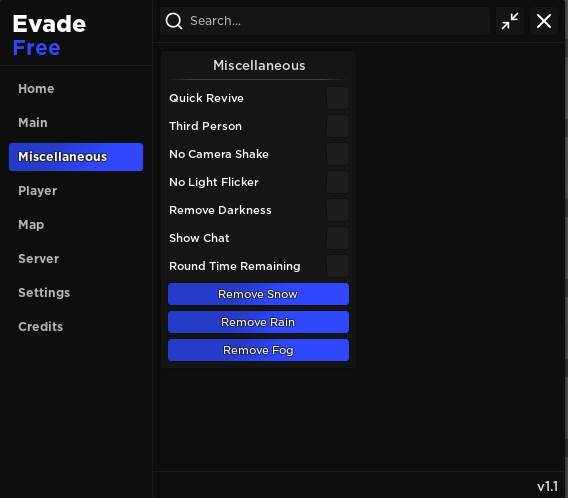Open the Map tab
This screenshot has width=568, height=498.
[76, 225]
